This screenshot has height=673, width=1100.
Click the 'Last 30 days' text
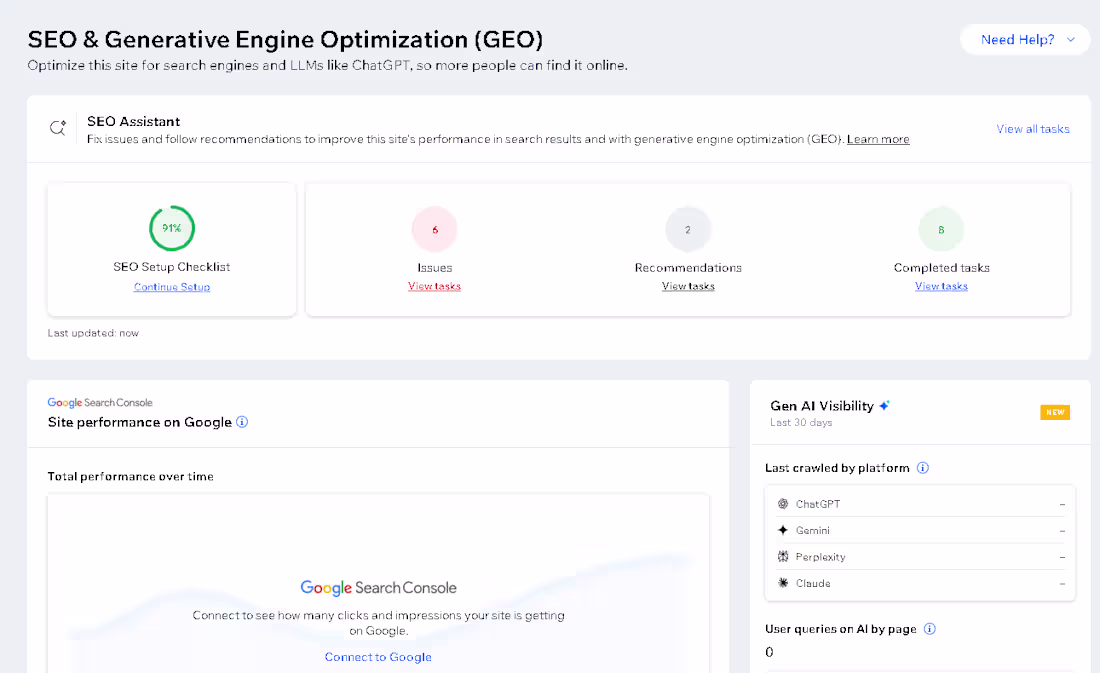tap(801, 422)
